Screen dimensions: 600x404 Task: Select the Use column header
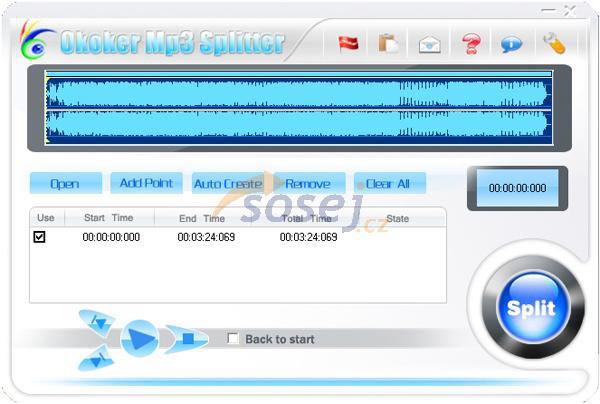click(x=47, y=218)
